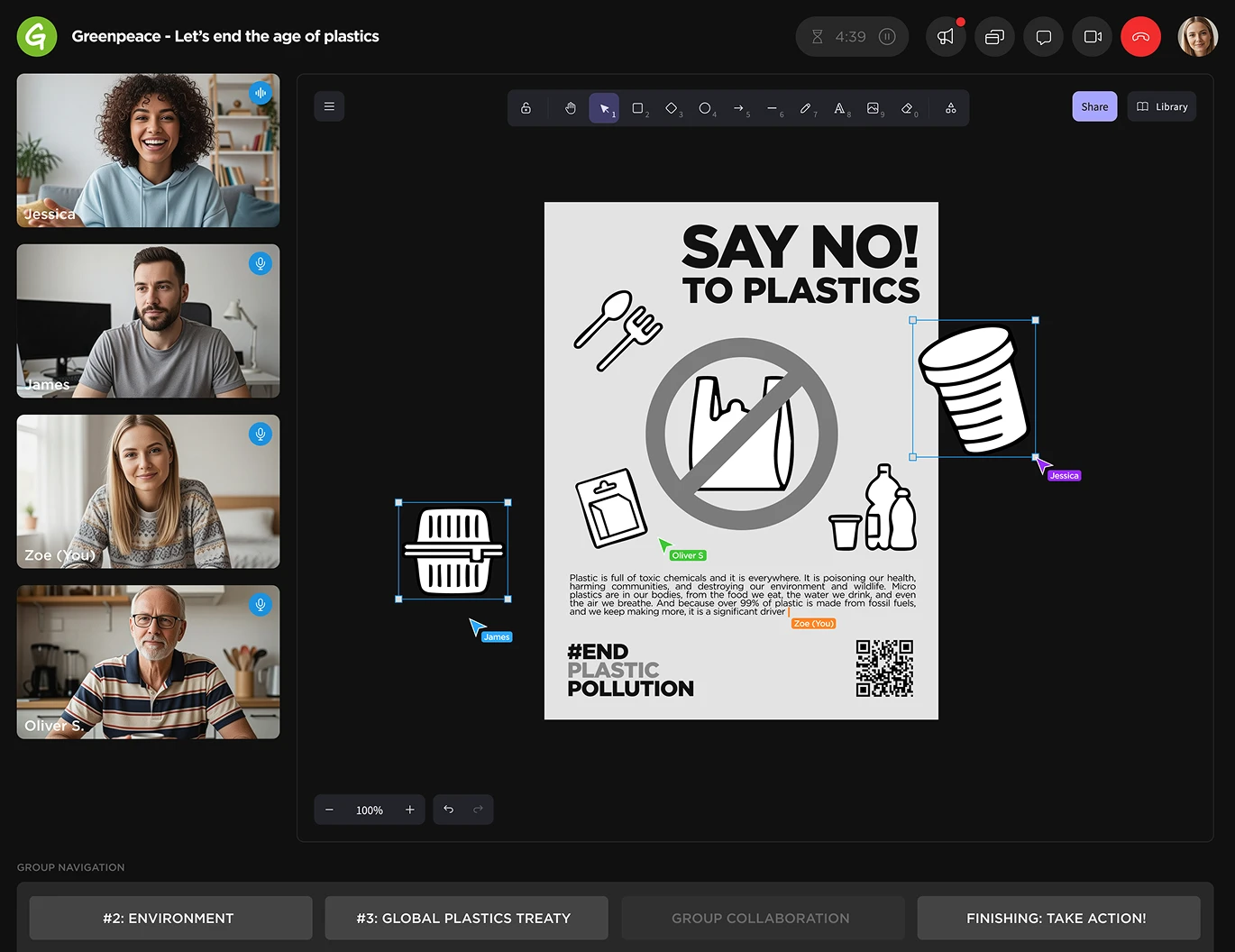Select the Pencil draw tool
The width and height of the screenshot is (1235, 952).
806,108
